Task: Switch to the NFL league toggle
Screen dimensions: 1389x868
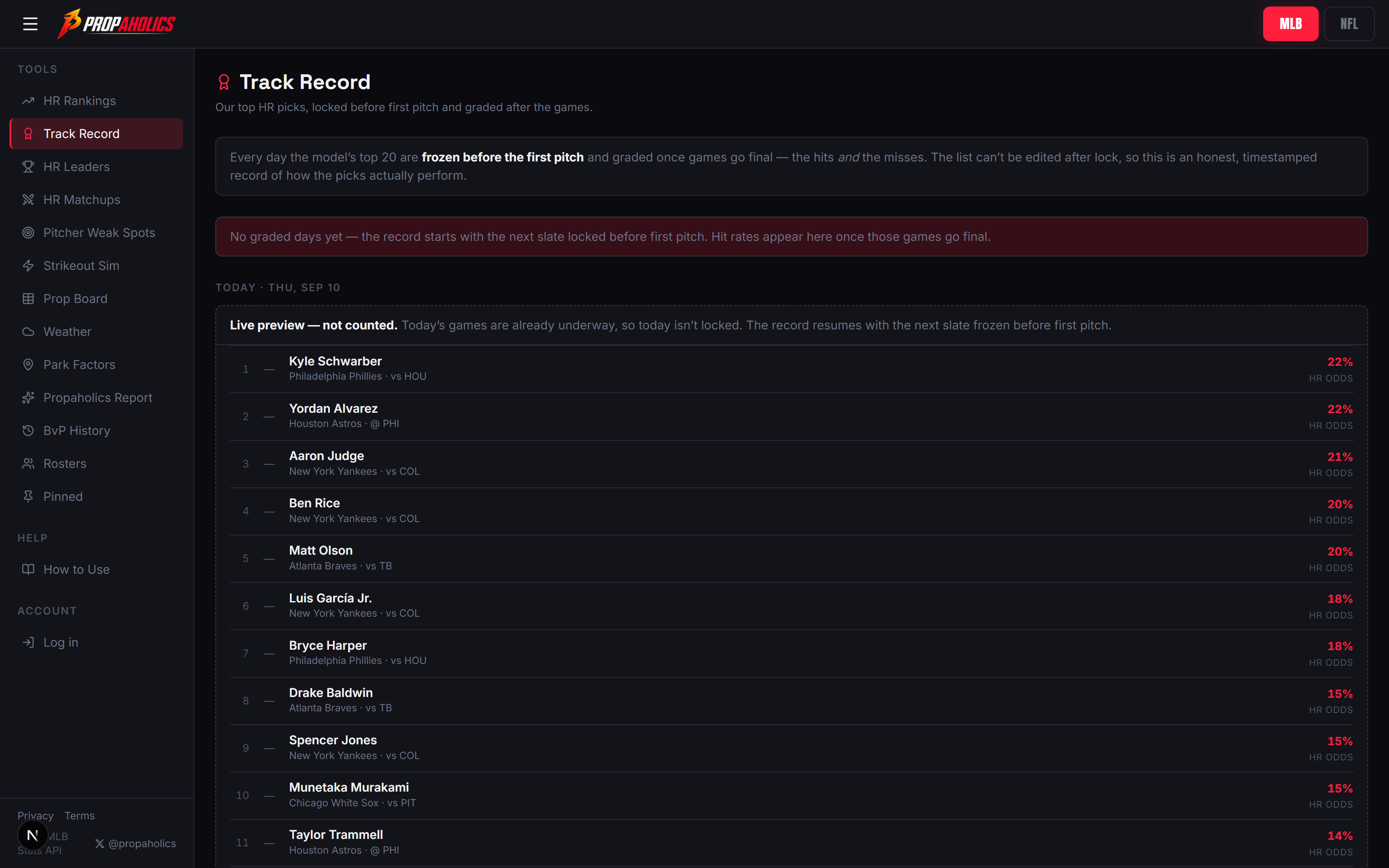Action: pos(1349,23)
